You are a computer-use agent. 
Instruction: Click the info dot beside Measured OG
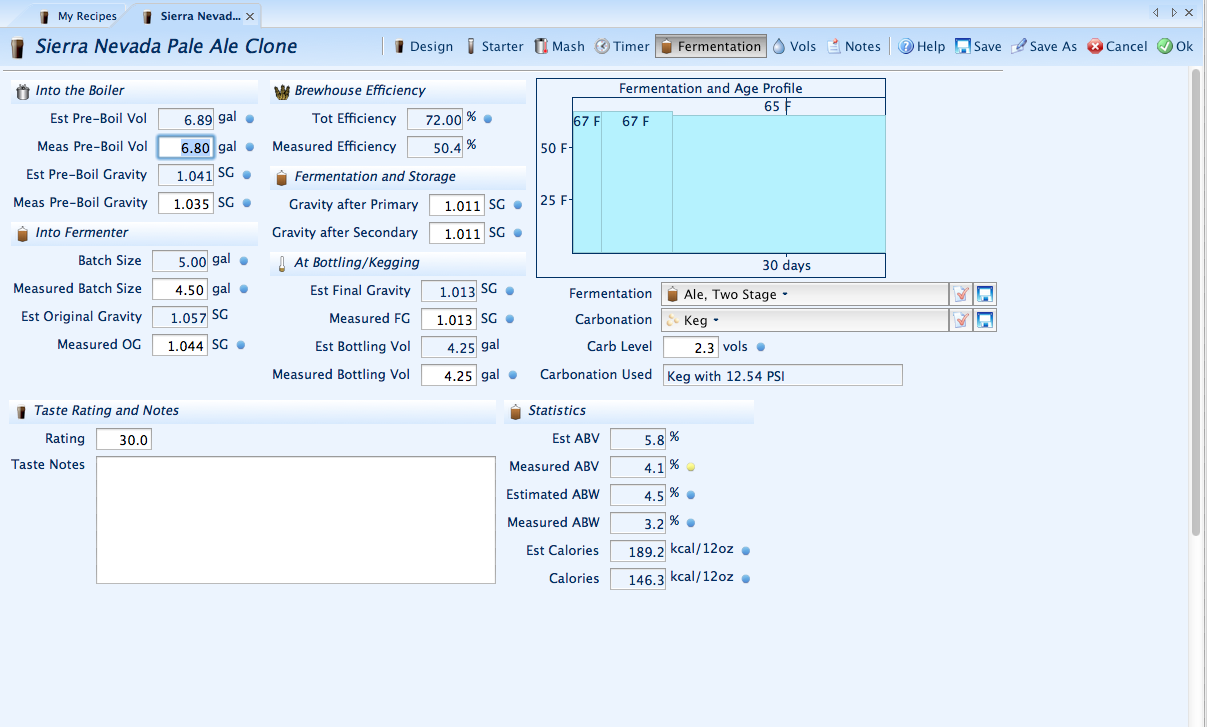[240, 345]
